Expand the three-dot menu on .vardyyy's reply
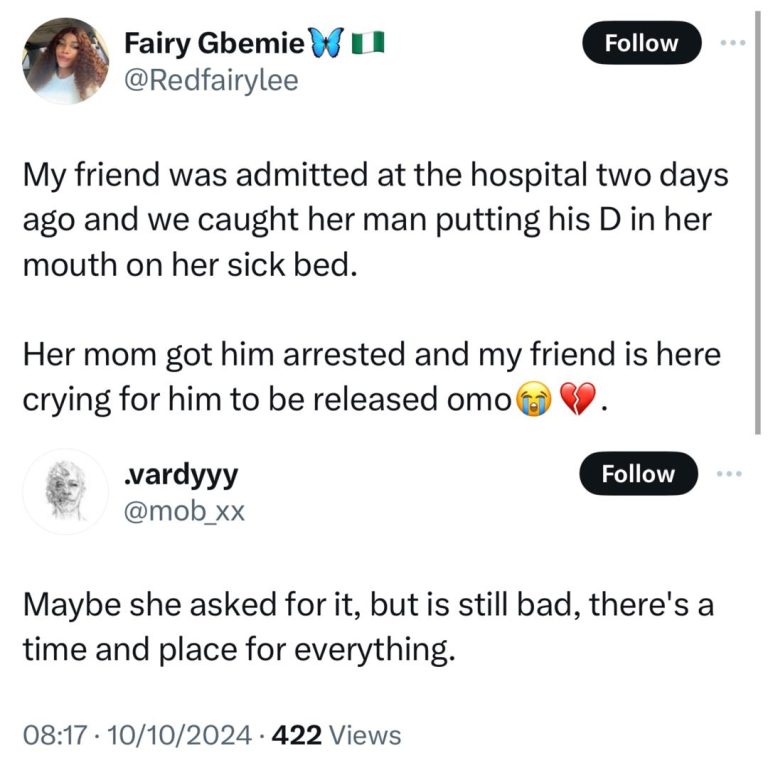This screenshot has height=768, width=768. (733, 475)
